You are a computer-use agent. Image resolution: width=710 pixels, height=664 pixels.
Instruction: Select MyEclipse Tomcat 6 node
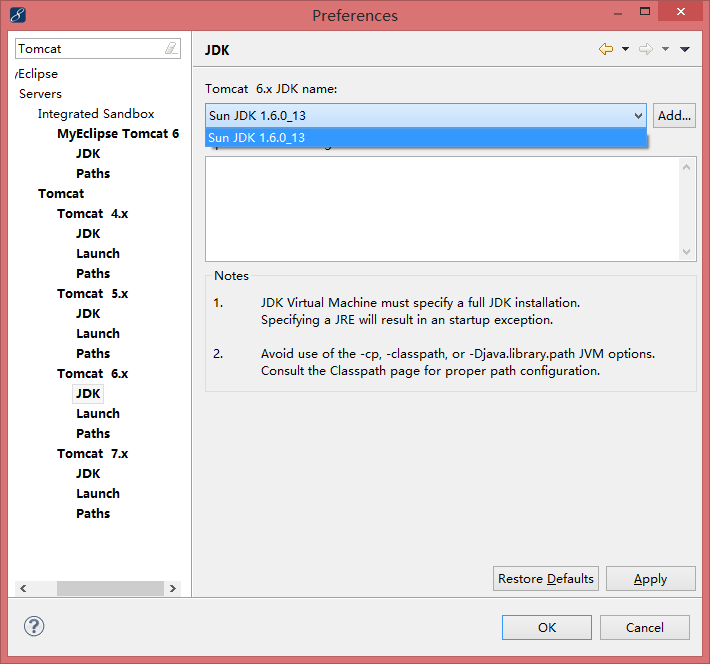click(118, 134)
